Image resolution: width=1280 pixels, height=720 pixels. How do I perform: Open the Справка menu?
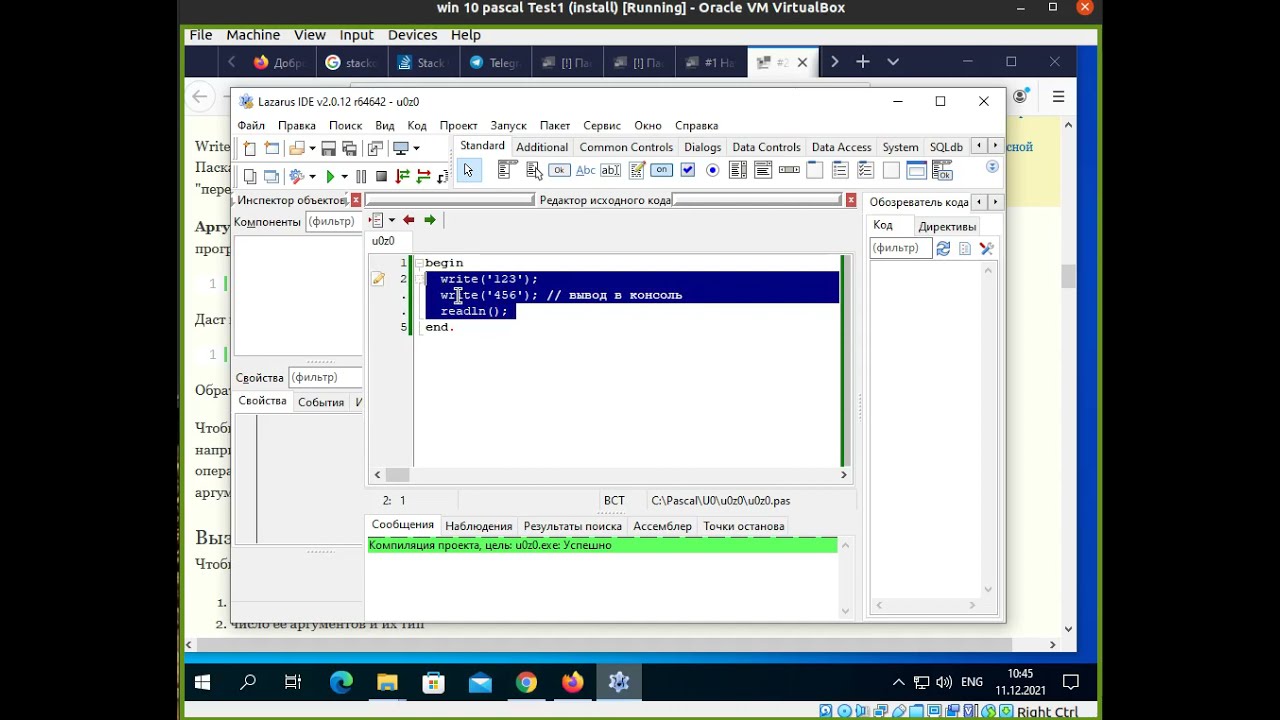coord(697,125)
